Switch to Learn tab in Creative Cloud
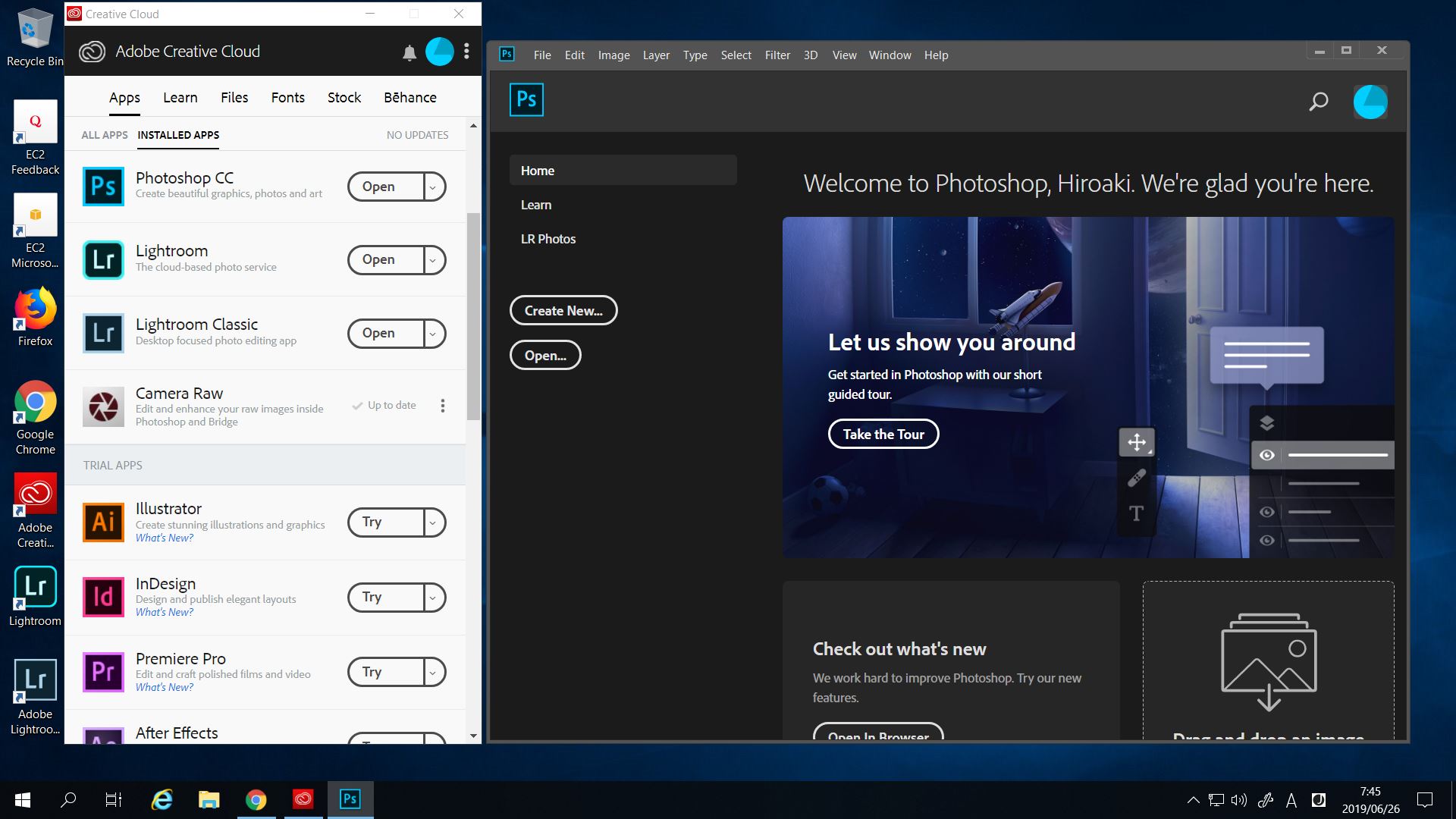This screenshot has width=1456, height=819. pyautogui.click(x=180, y=97)
